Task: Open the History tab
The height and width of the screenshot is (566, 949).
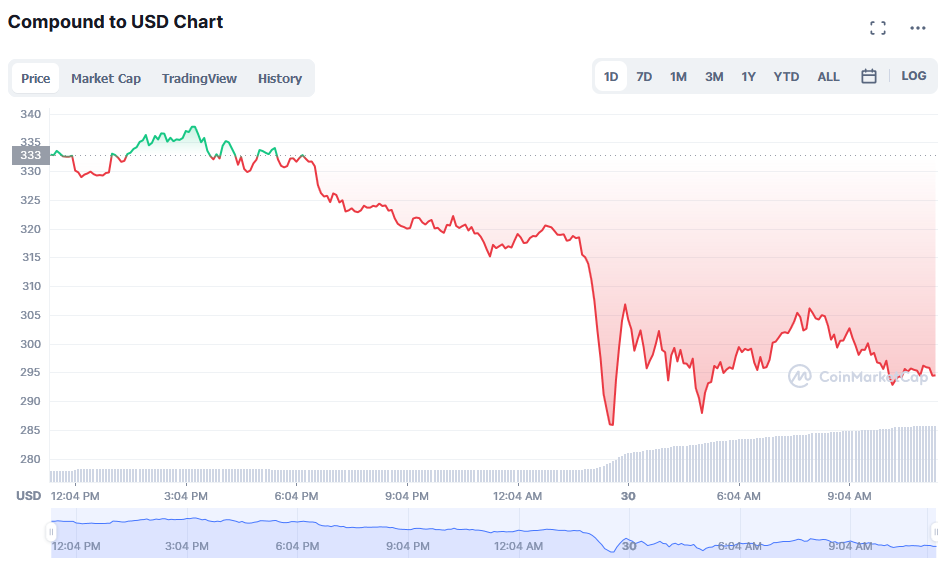Action: [x=280, y=78]
